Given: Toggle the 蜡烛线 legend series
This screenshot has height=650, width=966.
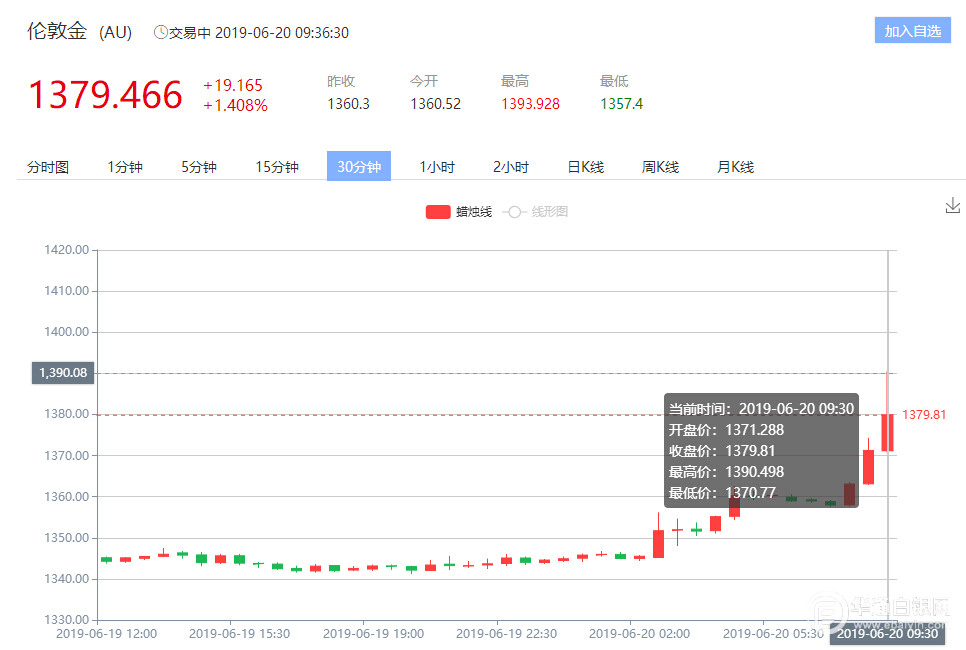Looking at the screenshot, I should [459, 212].
